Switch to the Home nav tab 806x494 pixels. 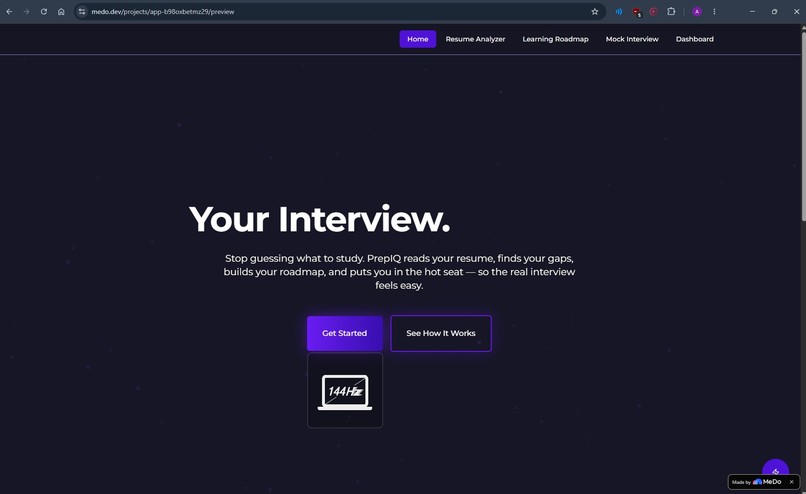point(417,39)
